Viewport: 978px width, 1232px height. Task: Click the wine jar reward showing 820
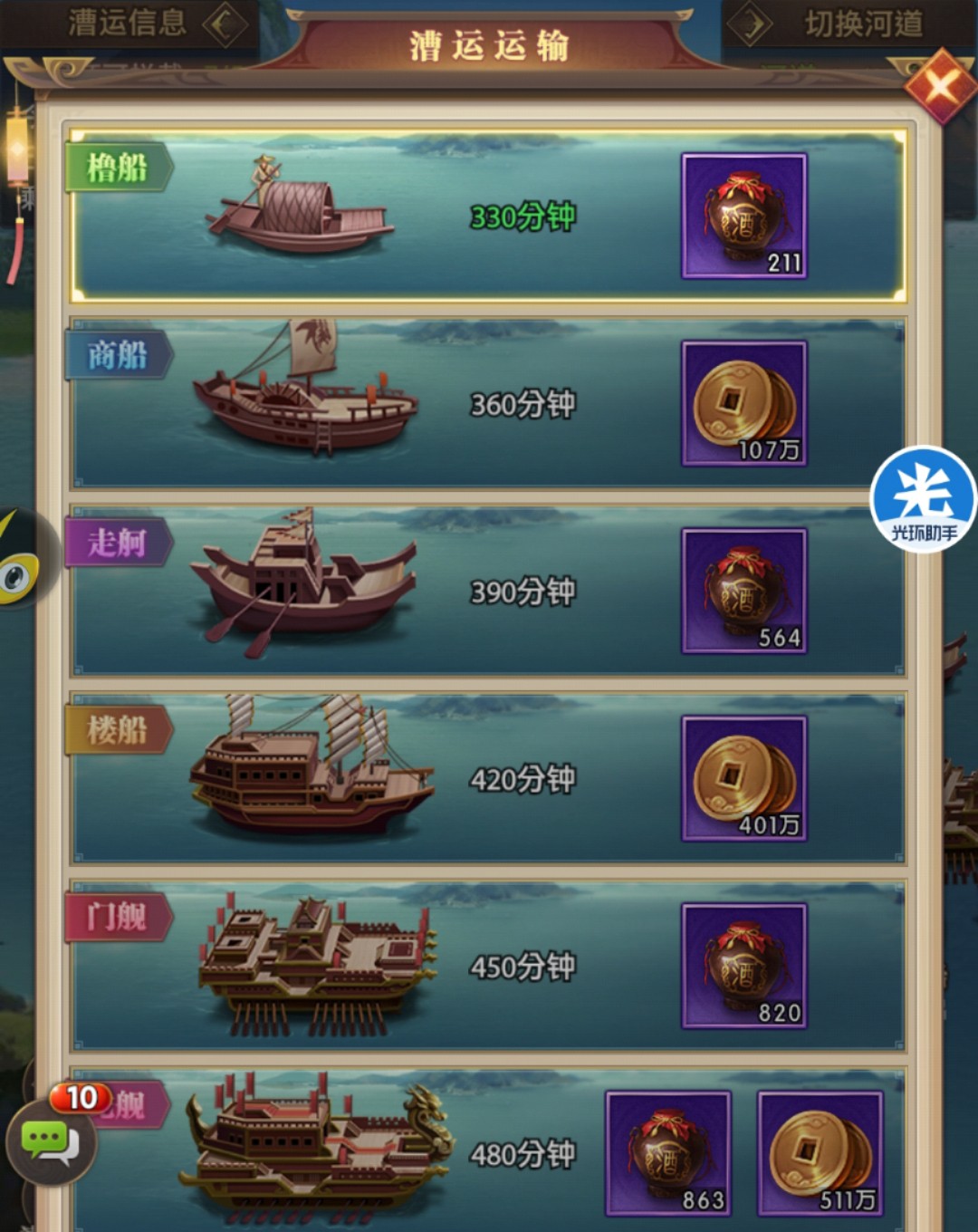click(744, 966)
